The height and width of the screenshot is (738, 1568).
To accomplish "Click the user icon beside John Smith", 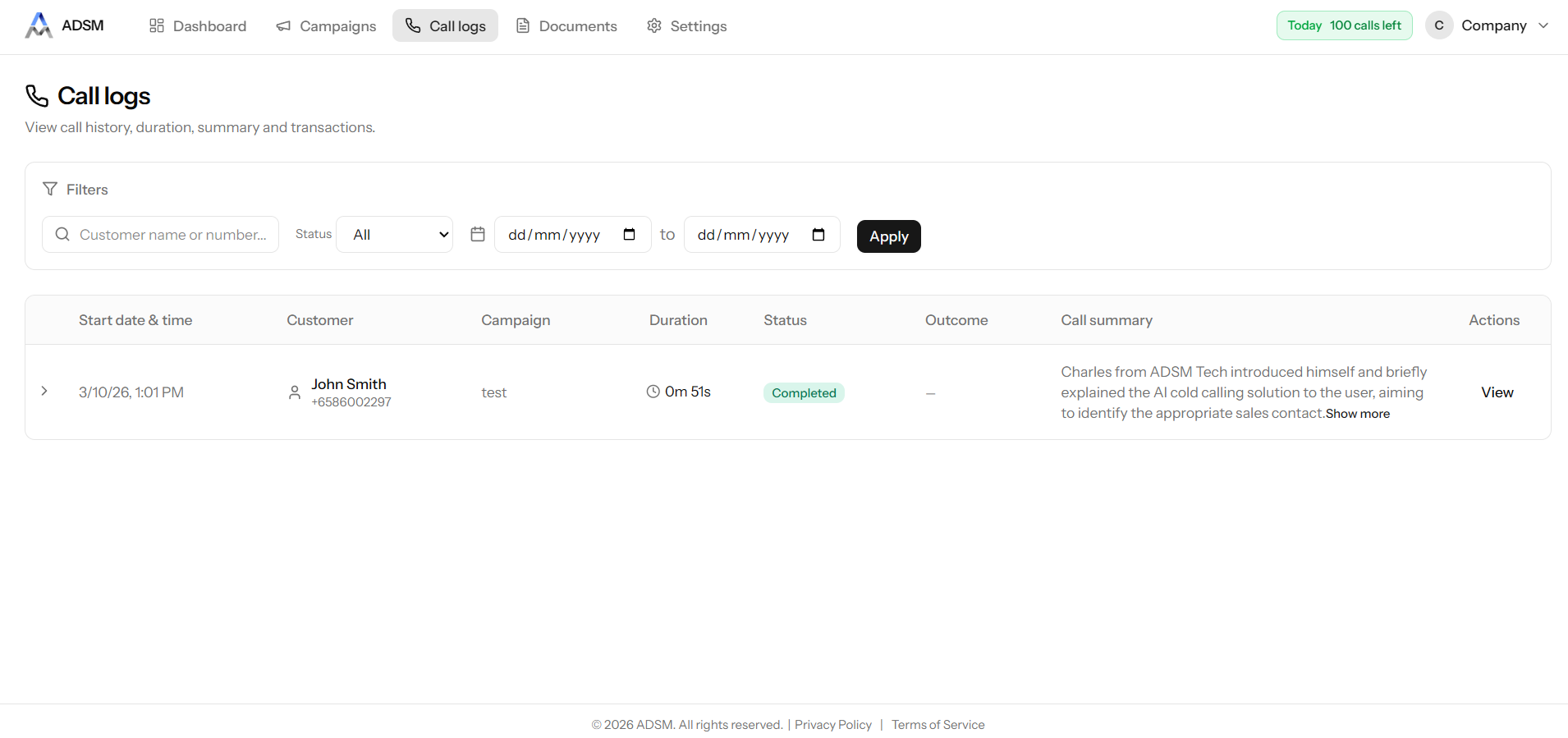I will coord(295,392).
